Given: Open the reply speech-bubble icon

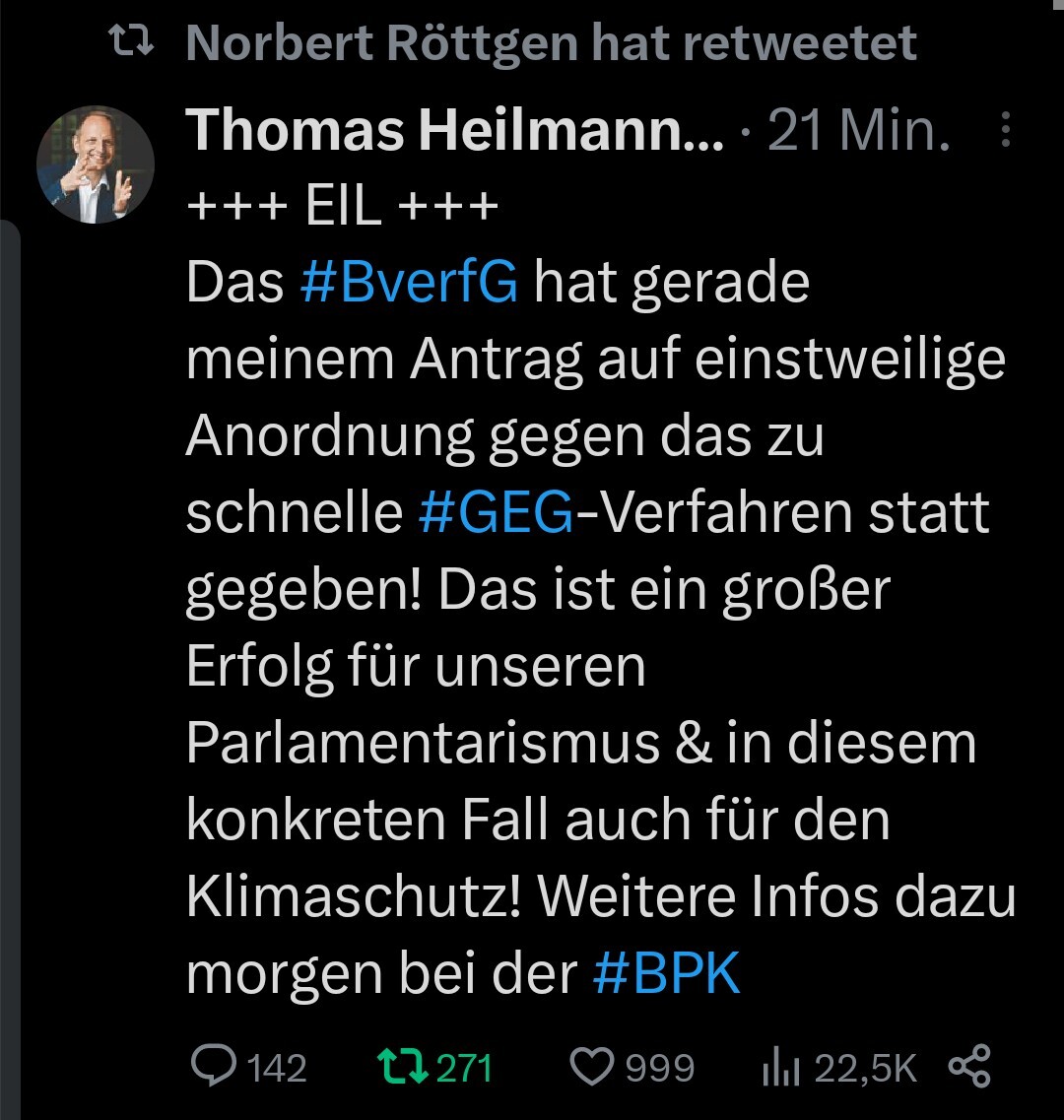Looking at the screenshot, I should pyautogui.click(x=213, y=1066).
